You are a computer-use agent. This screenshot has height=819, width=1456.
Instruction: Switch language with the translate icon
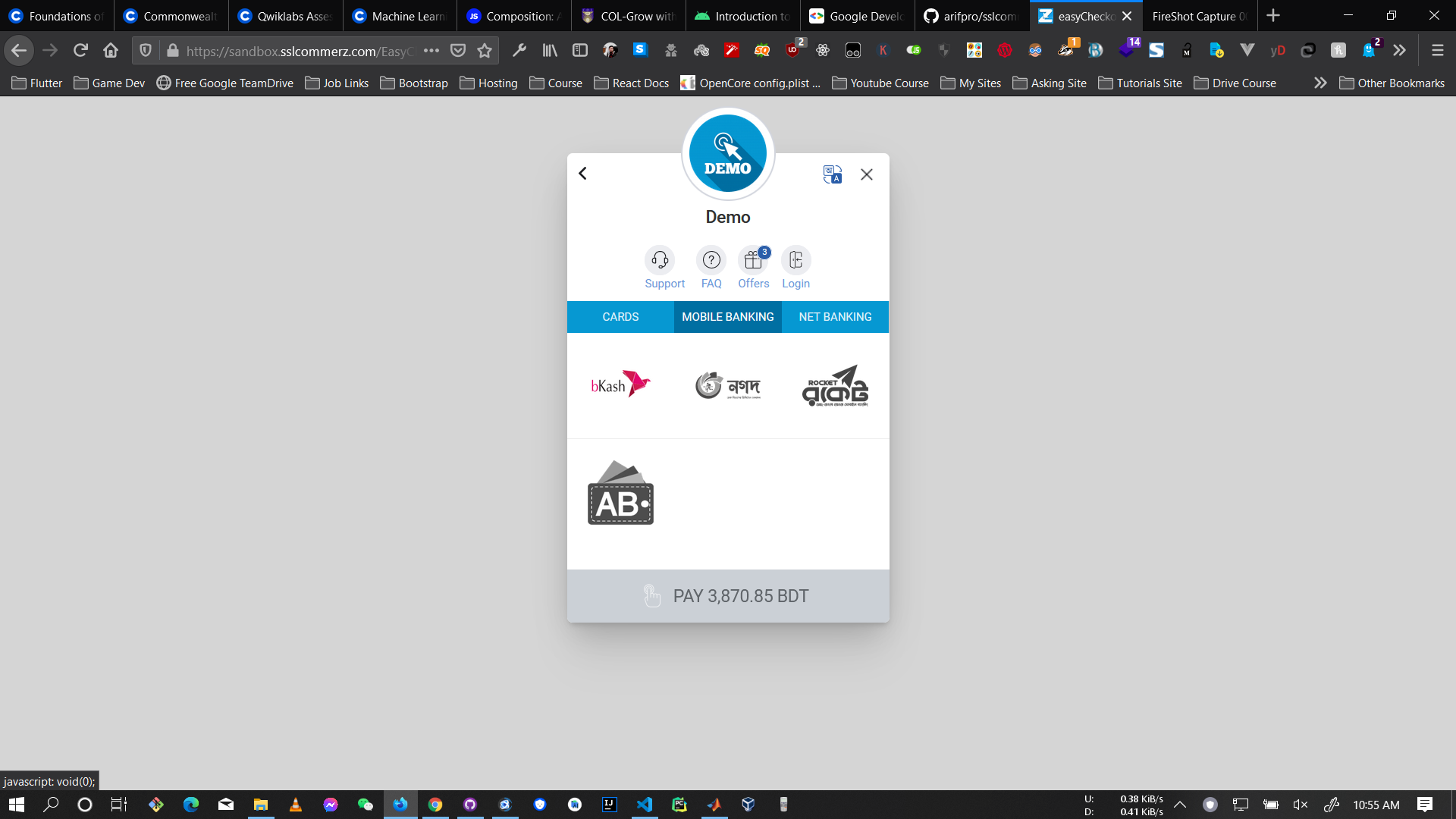click(x=832, y=174)
